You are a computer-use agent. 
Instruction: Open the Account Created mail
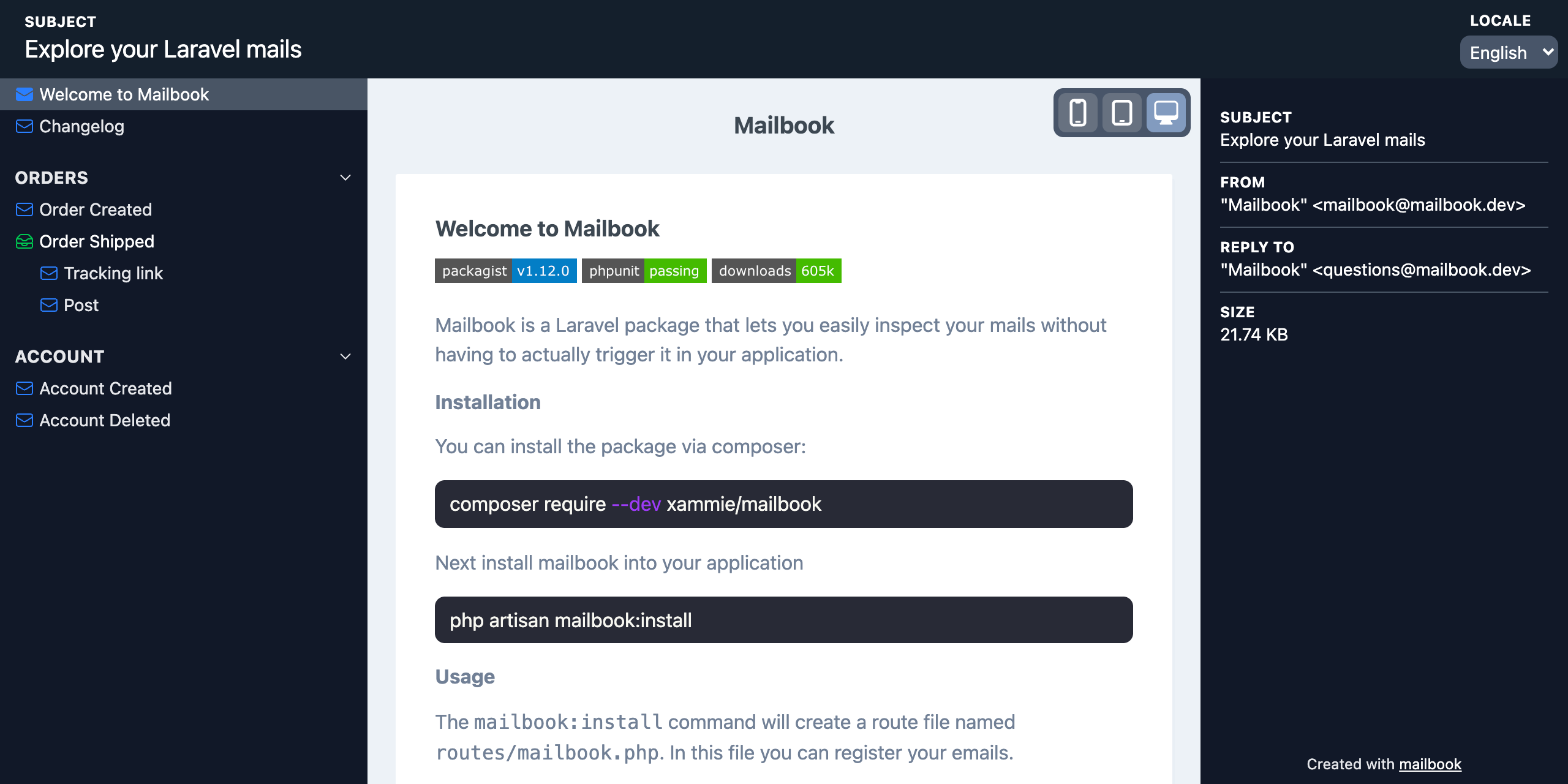coord(105,388)
